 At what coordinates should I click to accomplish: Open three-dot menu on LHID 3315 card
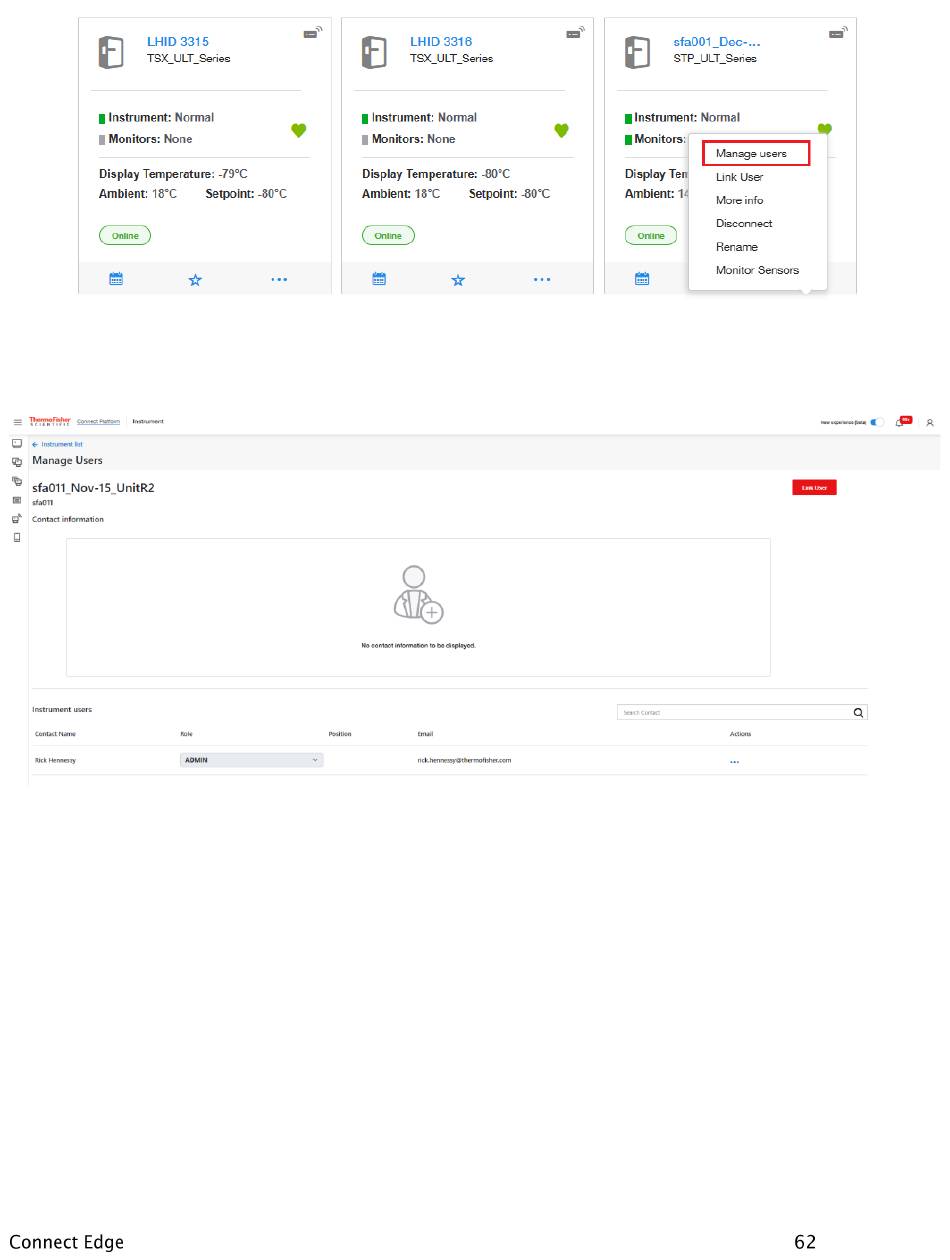(279, 280)
